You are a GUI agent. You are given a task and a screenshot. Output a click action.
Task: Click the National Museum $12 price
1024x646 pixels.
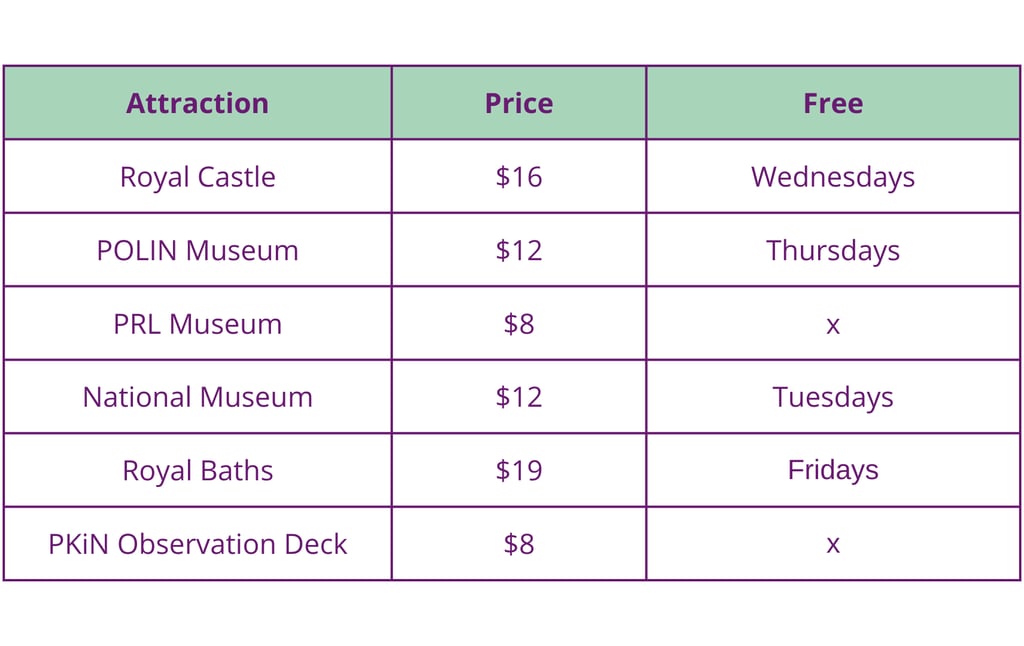coord(518,397)
